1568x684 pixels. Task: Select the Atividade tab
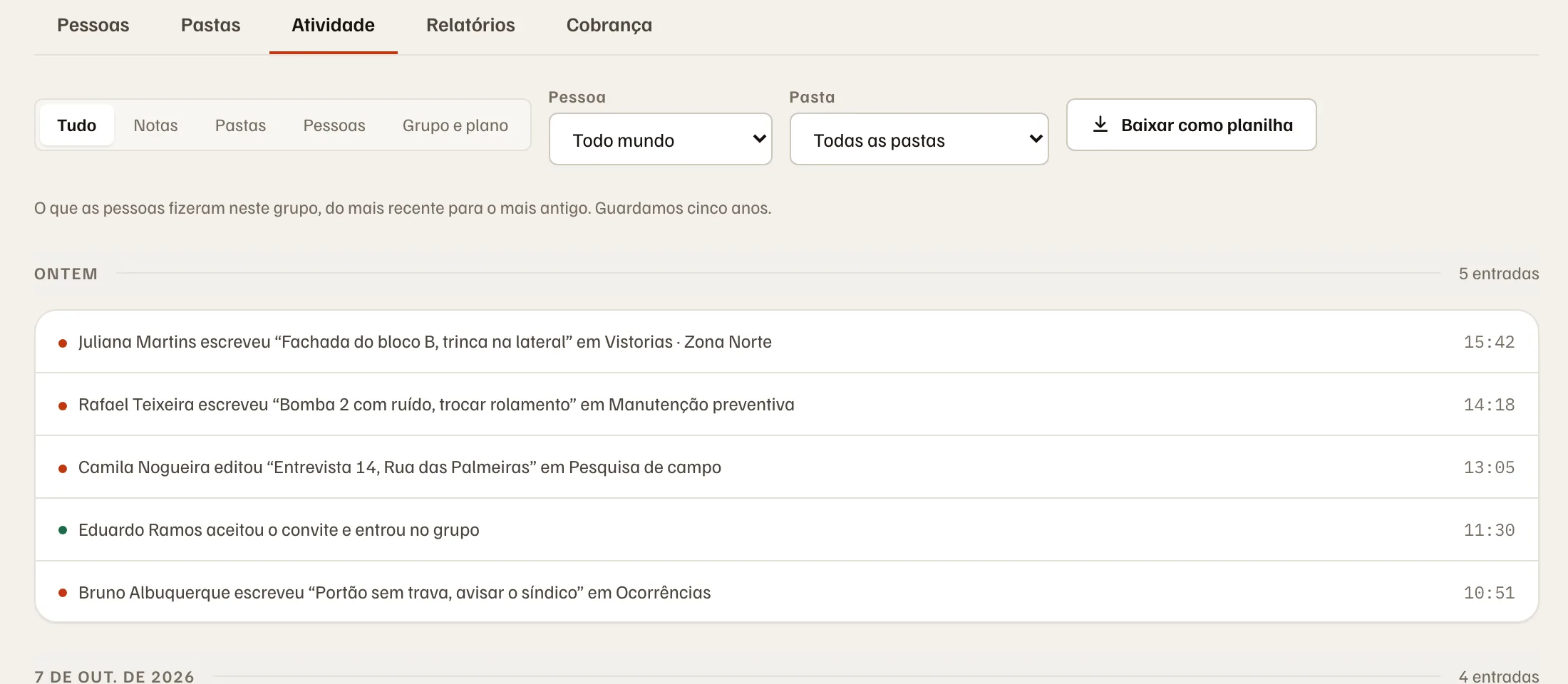point(333,26)
